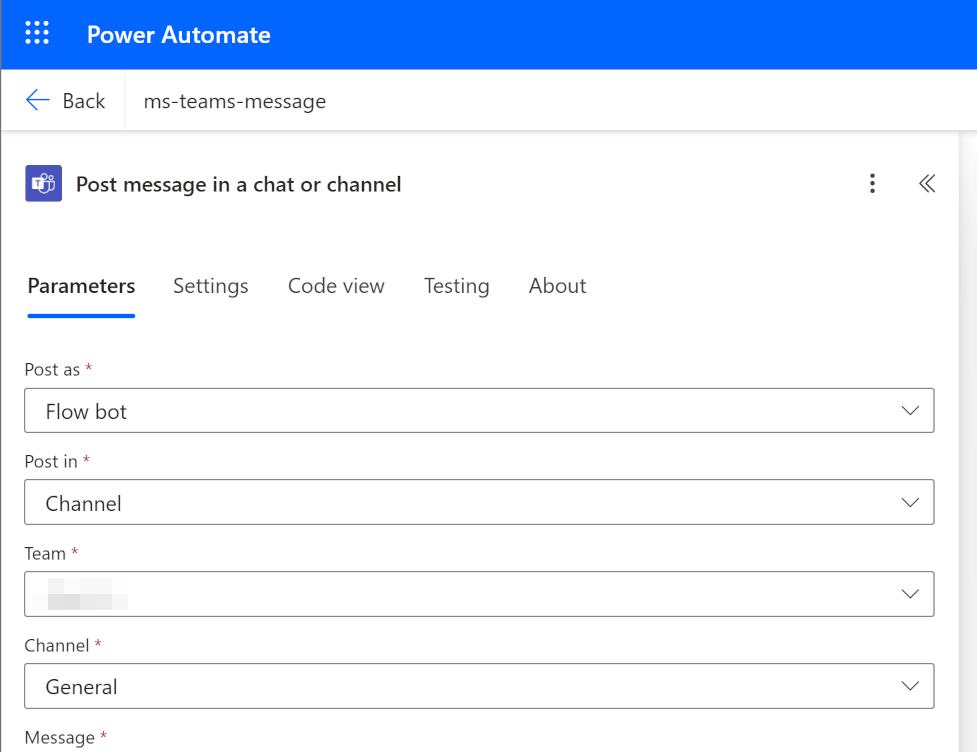The height and width of the screenshot is (752, 977).
Task: Select the Testing tab
Action: [456, 286]
